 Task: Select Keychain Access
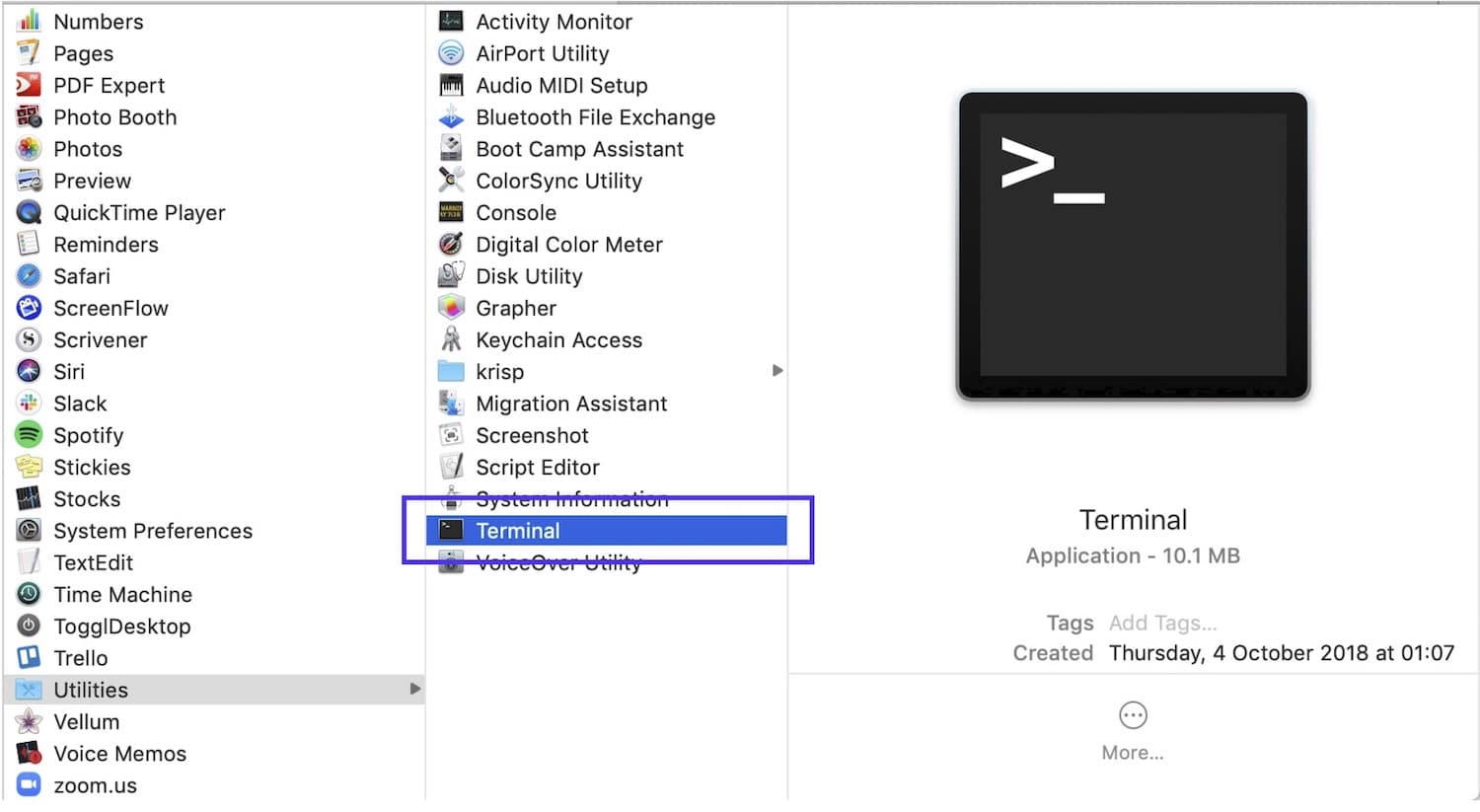(558, 339)
